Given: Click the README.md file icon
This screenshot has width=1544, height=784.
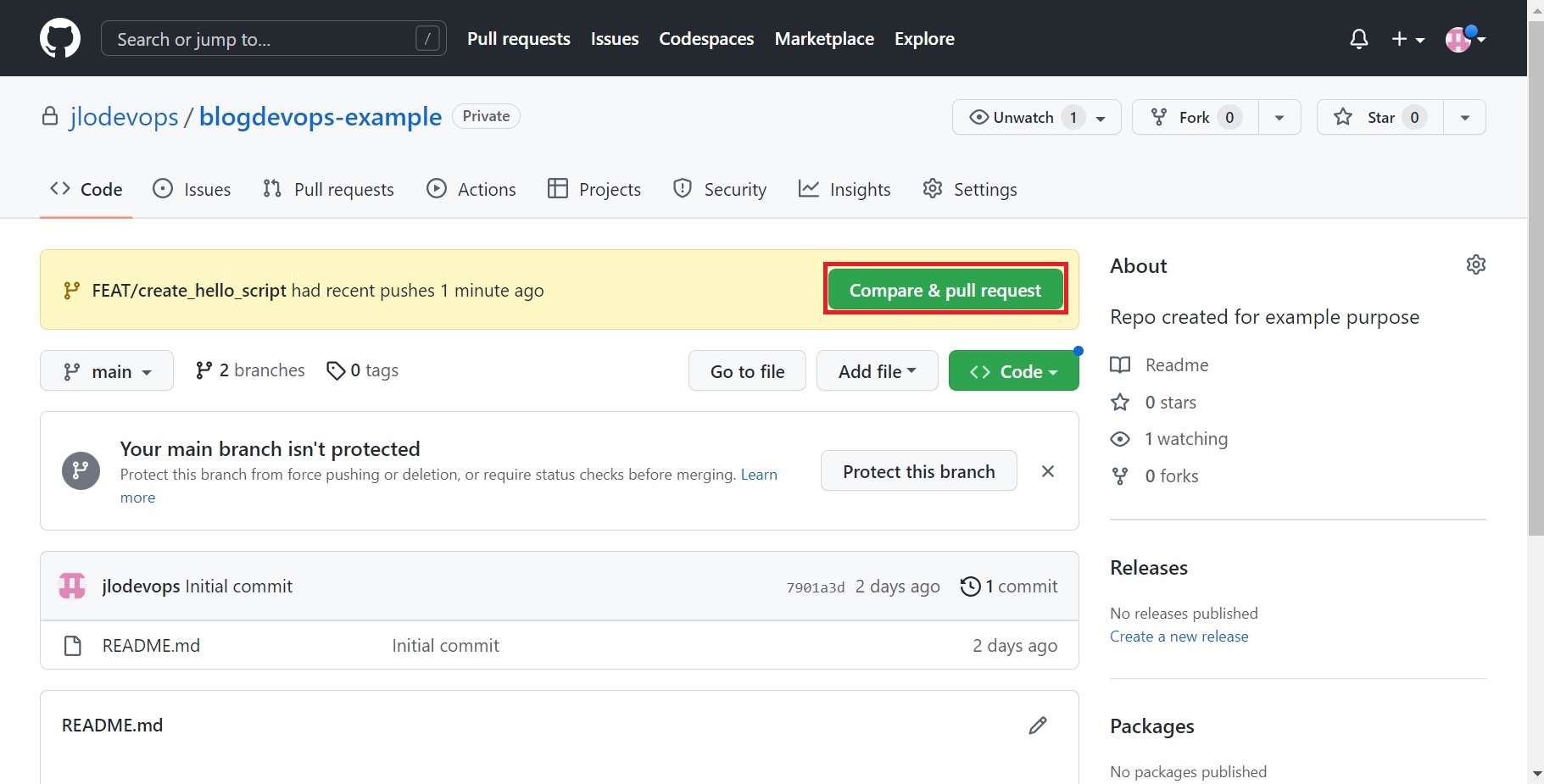Looking at the screenshot, I should coord(73,646).
